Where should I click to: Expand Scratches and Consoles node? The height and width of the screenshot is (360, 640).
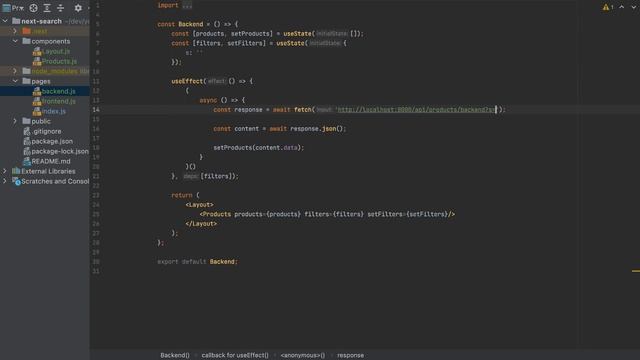click(x=5, y=181)
